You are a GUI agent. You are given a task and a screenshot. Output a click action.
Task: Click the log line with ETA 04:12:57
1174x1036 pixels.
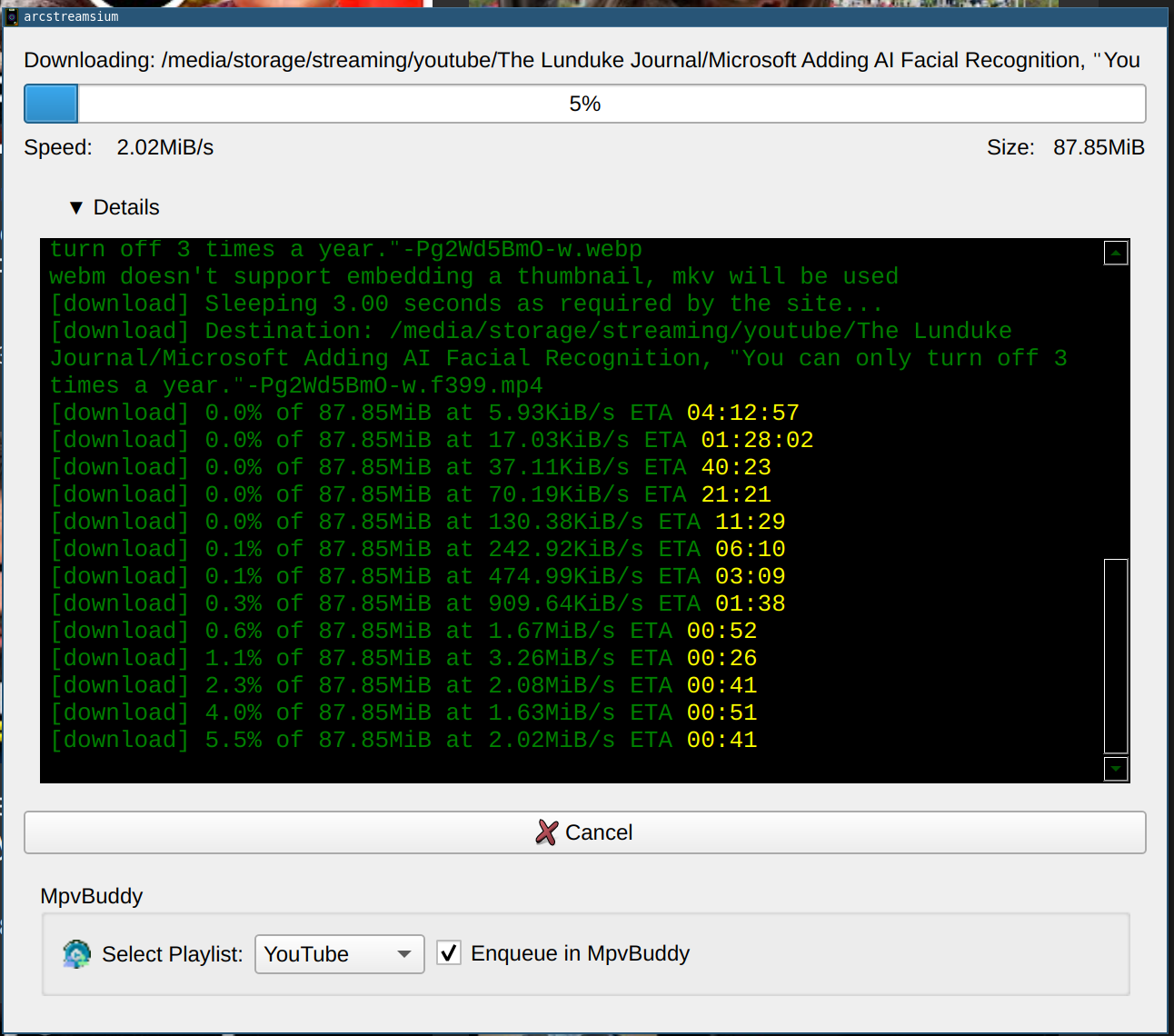[x=424, y=413]
